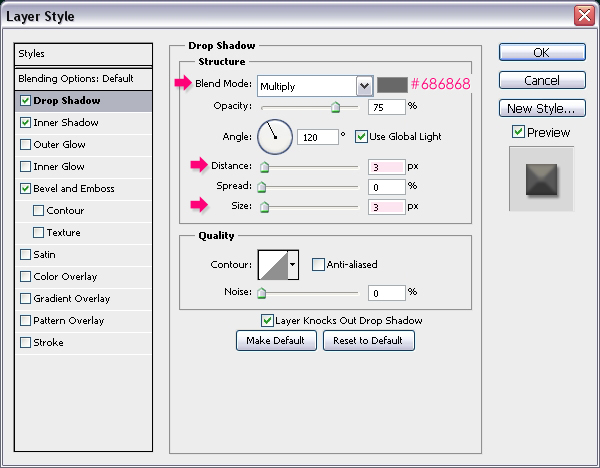Open the Contour shape picker thumbnail
This screenshot has width=600, height=468.
point(272,264)
